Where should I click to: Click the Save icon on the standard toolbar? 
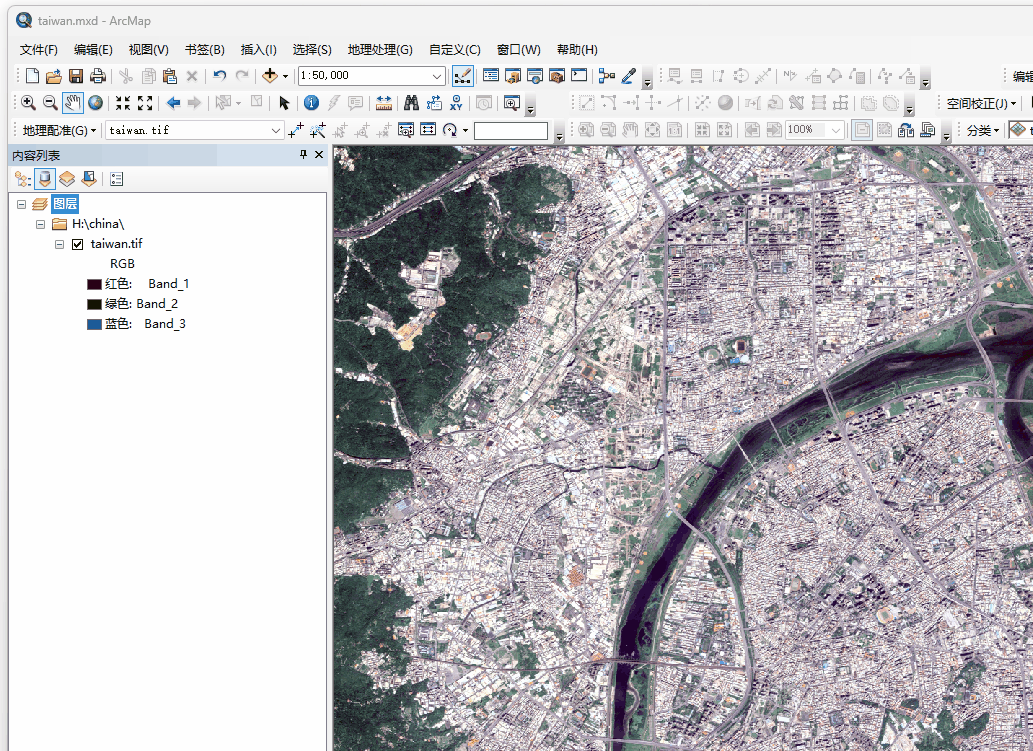point(75,75)
